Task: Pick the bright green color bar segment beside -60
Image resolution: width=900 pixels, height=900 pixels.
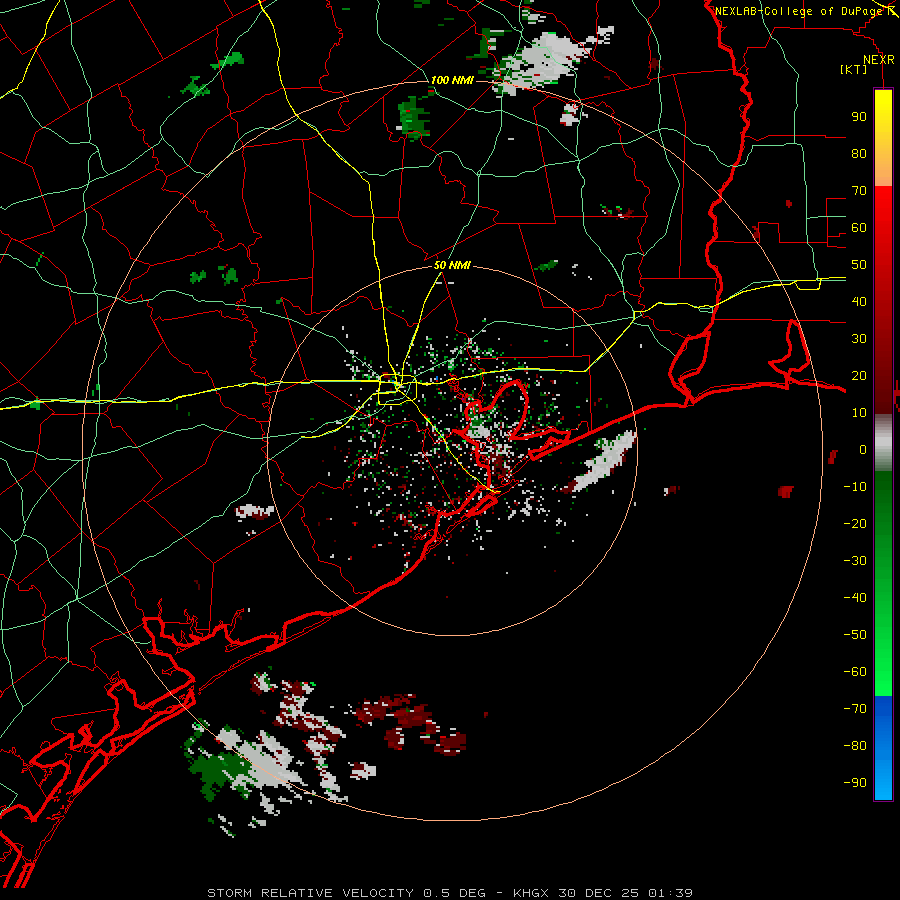Action: pos(883,672)
